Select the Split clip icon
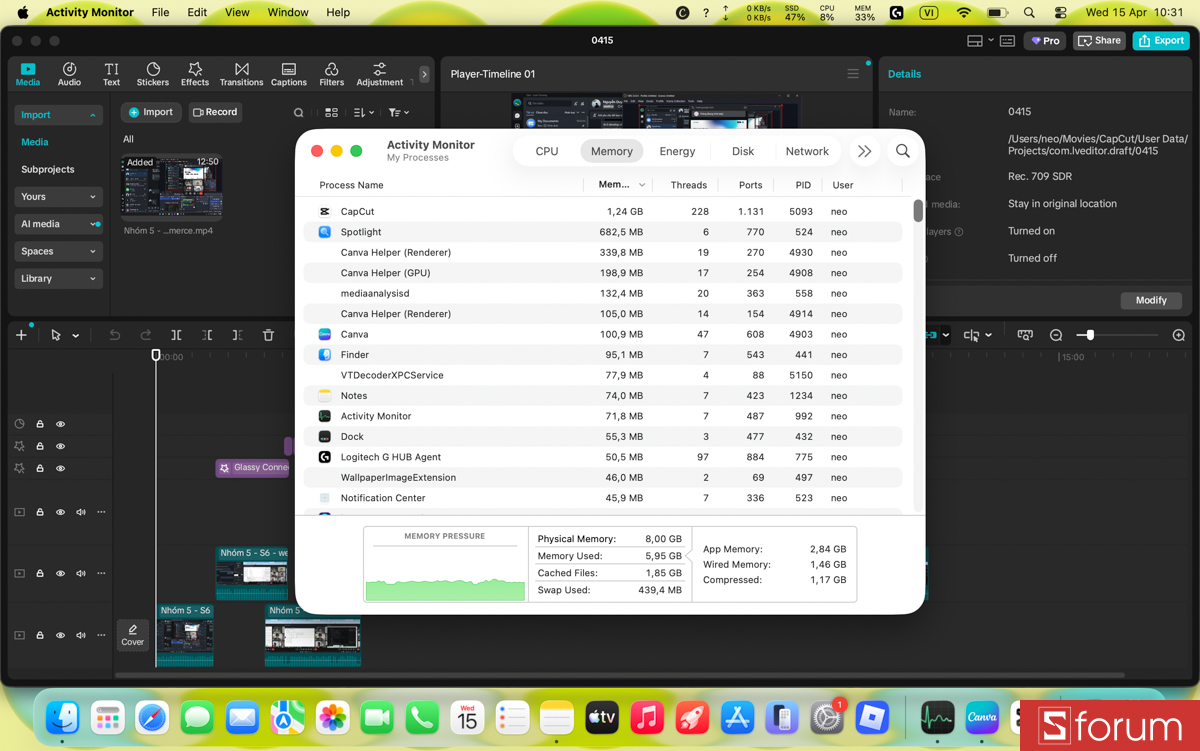Screen dimensions: 1200x751 (176, 335)
